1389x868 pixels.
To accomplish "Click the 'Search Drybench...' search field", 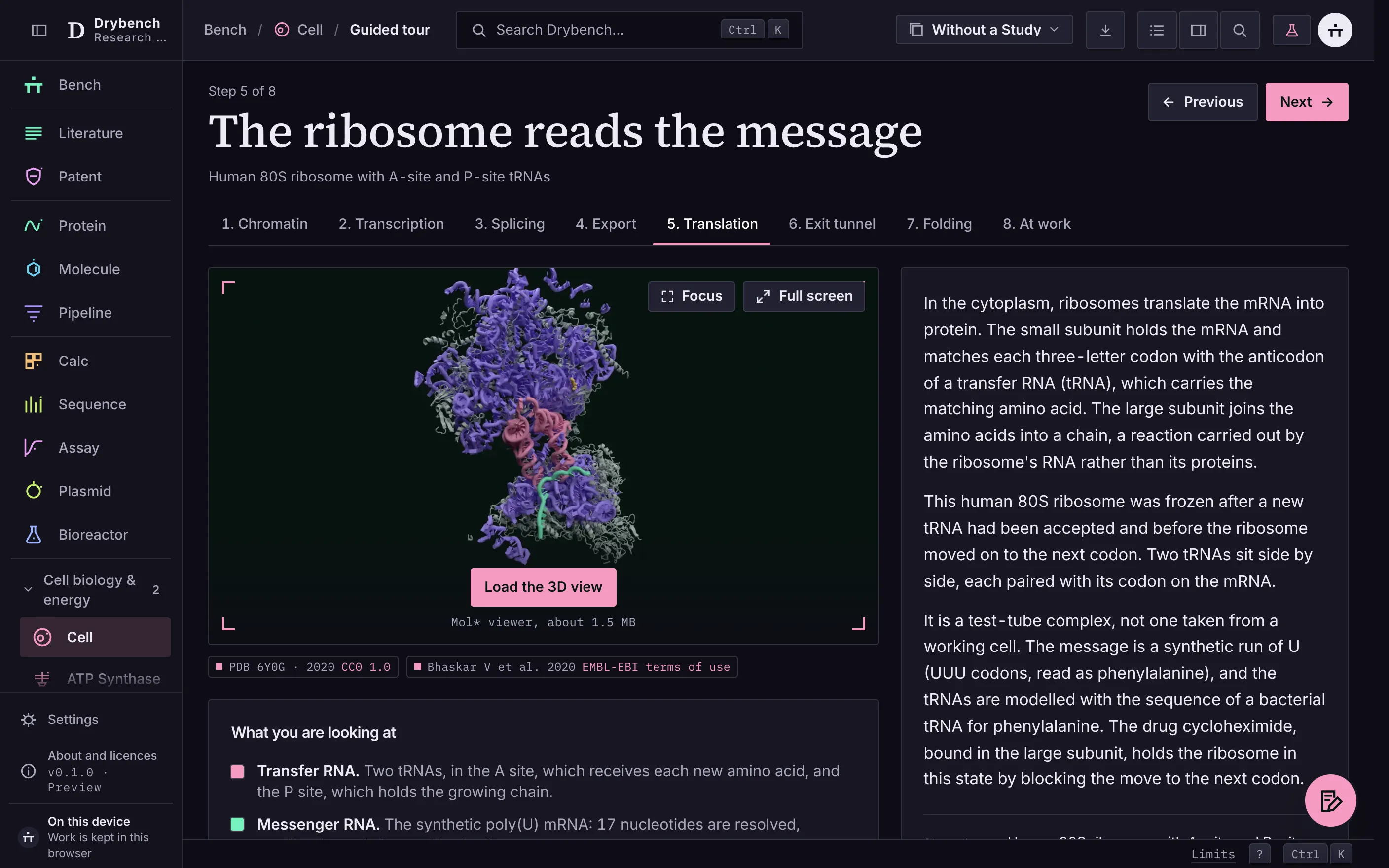I will pyautogui.click(x=629, y=30).
